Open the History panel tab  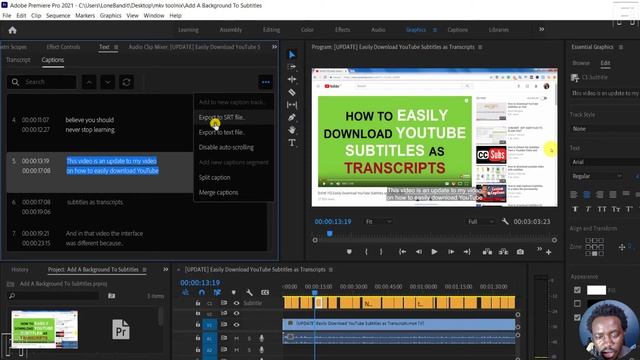tap(20, 269)
